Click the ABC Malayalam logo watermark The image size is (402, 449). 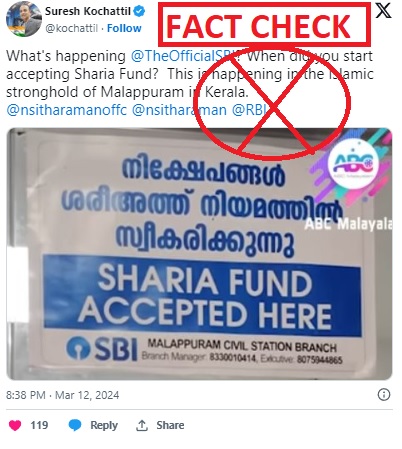pyautogui.click(x=353, y=163)
